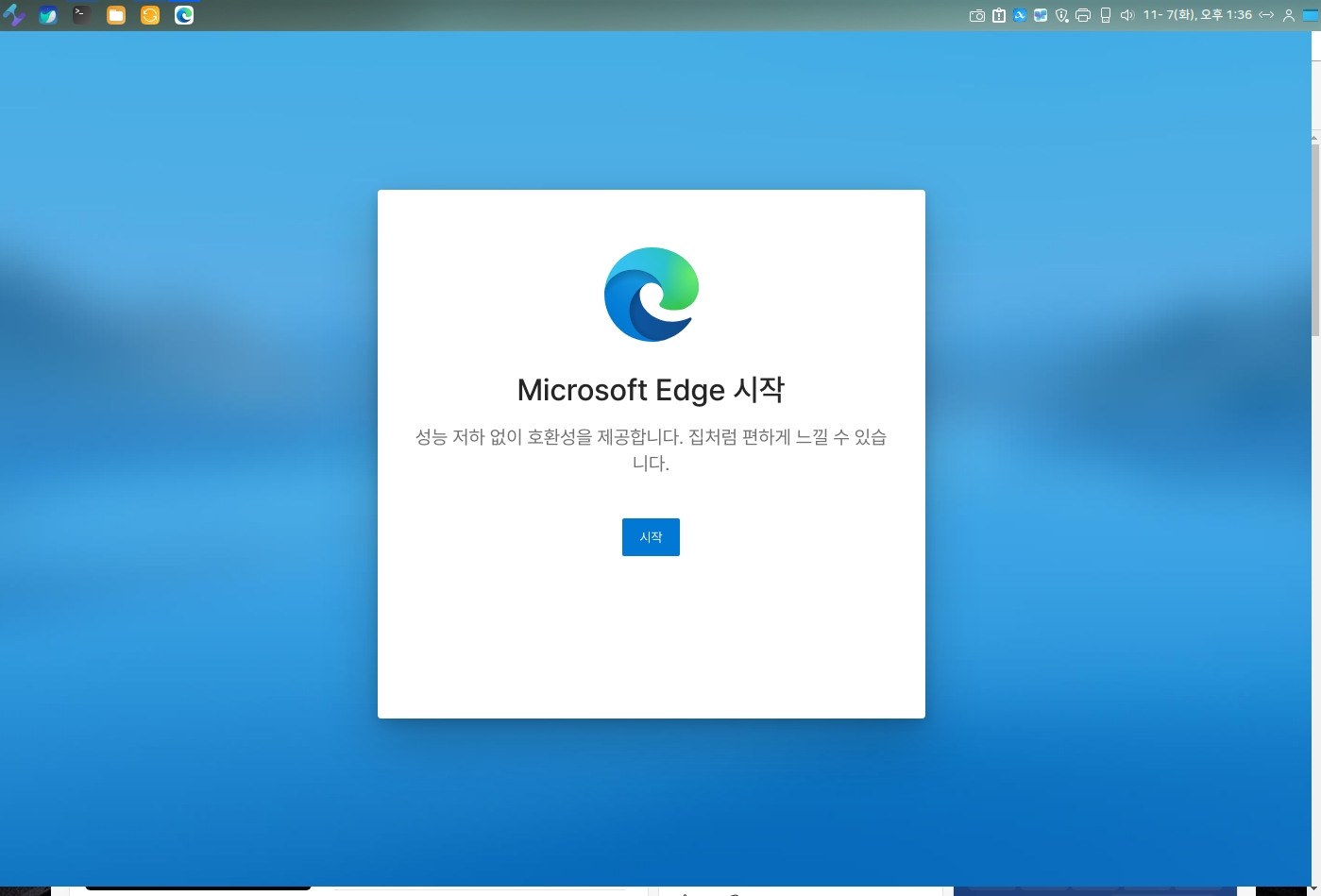Launch the Whale browser from the panel
This screenshot has height=896, width=1321.
48,15
